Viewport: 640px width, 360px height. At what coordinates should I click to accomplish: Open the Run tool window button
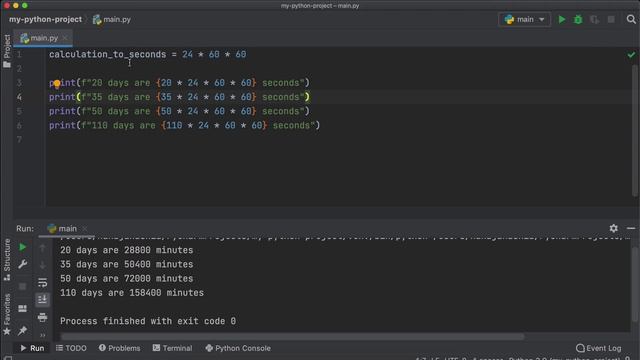point(32,348)
